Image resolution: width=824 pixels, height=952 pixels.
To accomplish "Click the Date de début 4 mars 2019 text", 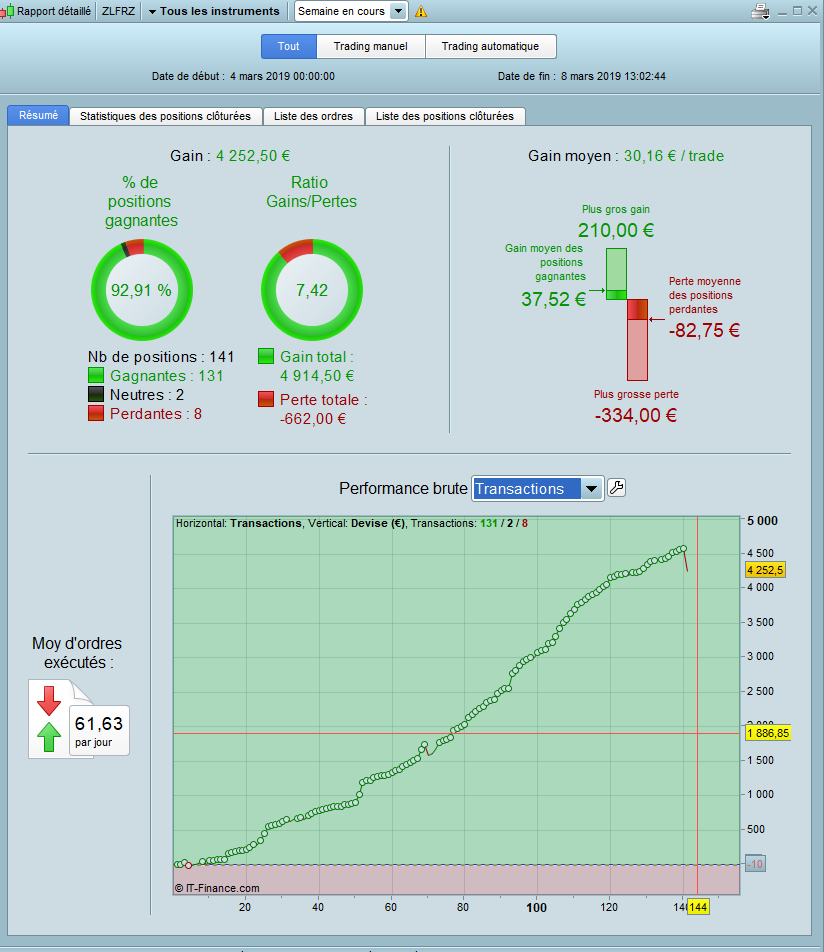I will pos(243,76).
